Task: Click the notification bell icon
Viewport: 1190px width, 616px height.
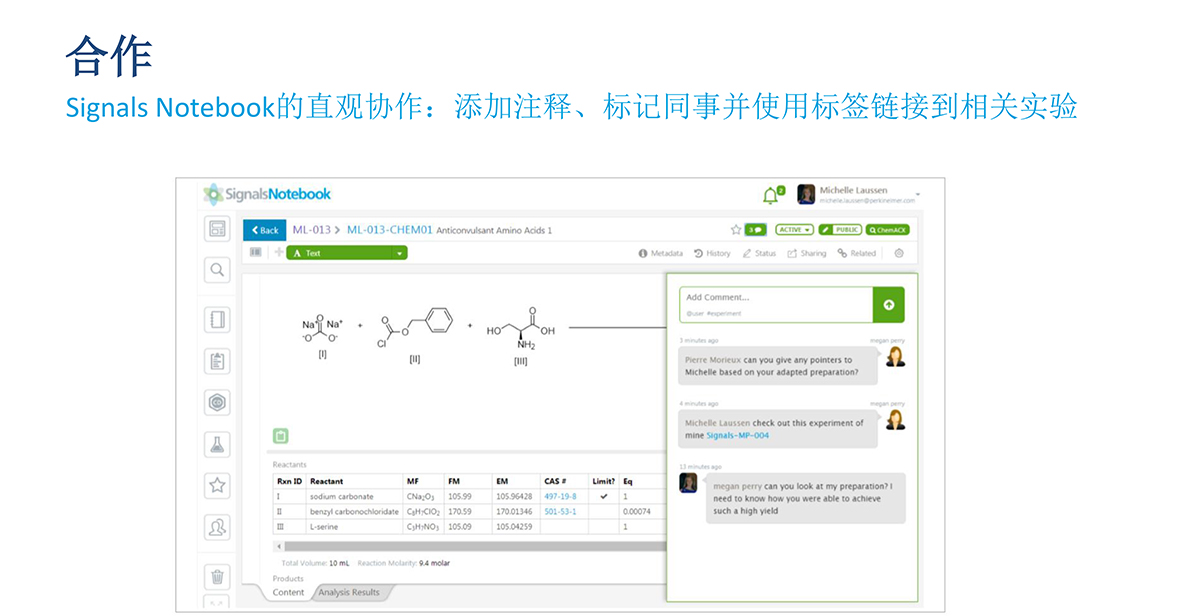Action: tap(770, 196)
